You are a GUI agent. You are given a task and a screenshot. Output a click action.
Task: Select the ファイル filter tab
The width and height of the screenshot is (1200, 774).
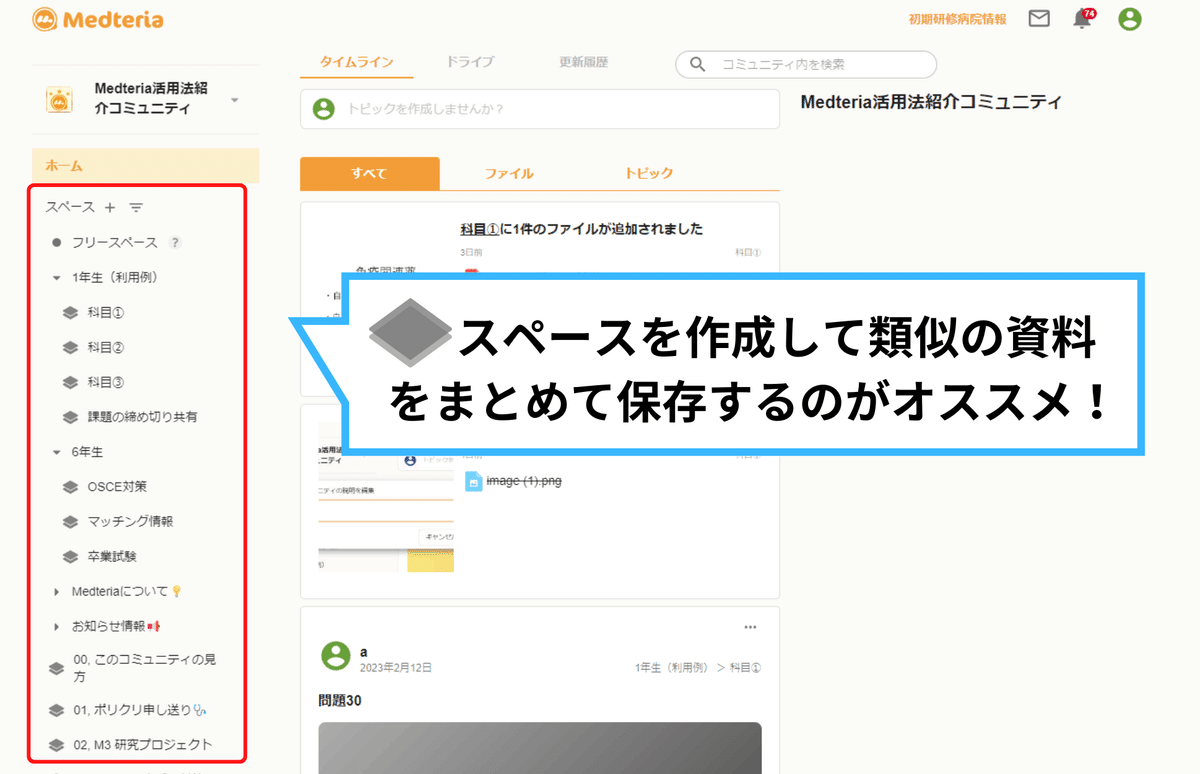[509, 173]
